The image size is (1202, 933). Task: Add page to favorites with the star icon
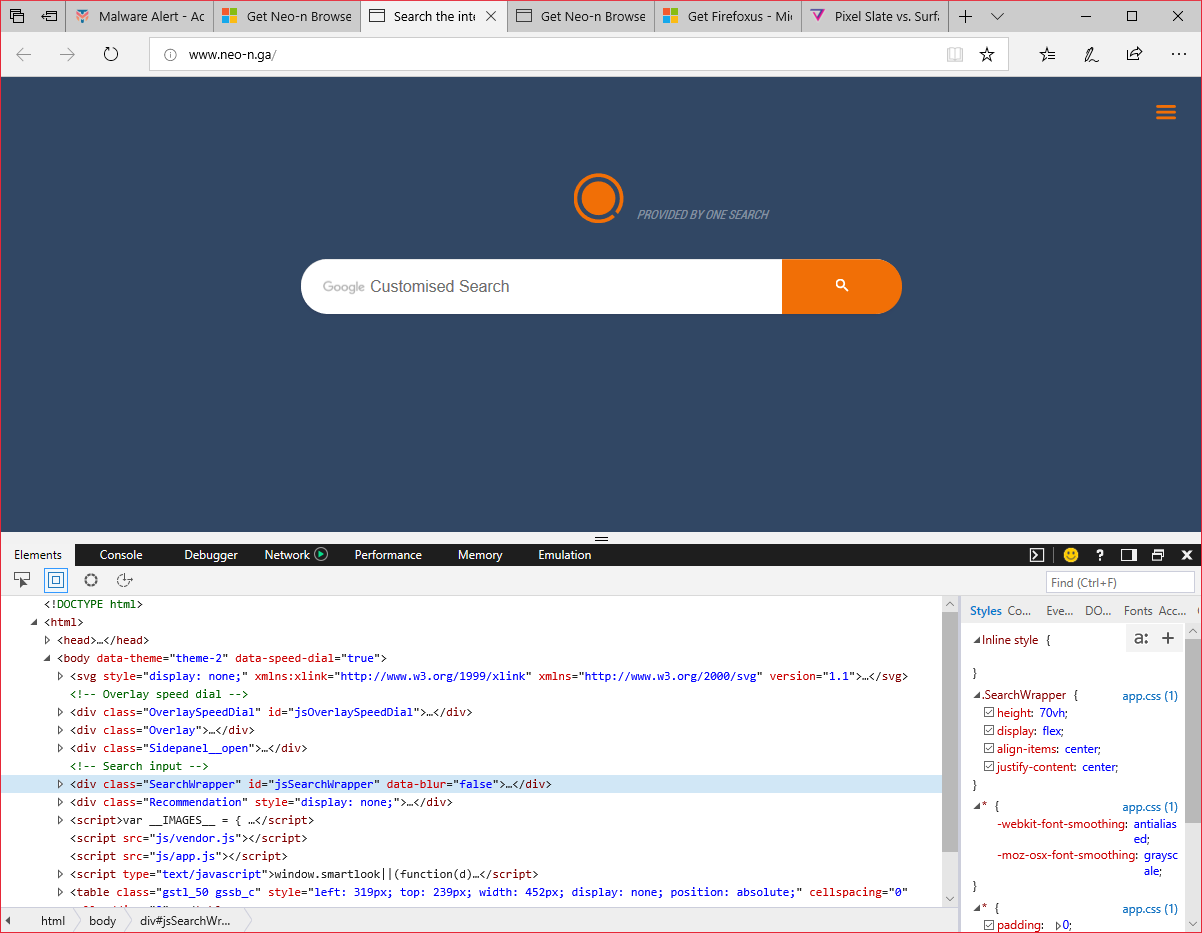point(987,54)
